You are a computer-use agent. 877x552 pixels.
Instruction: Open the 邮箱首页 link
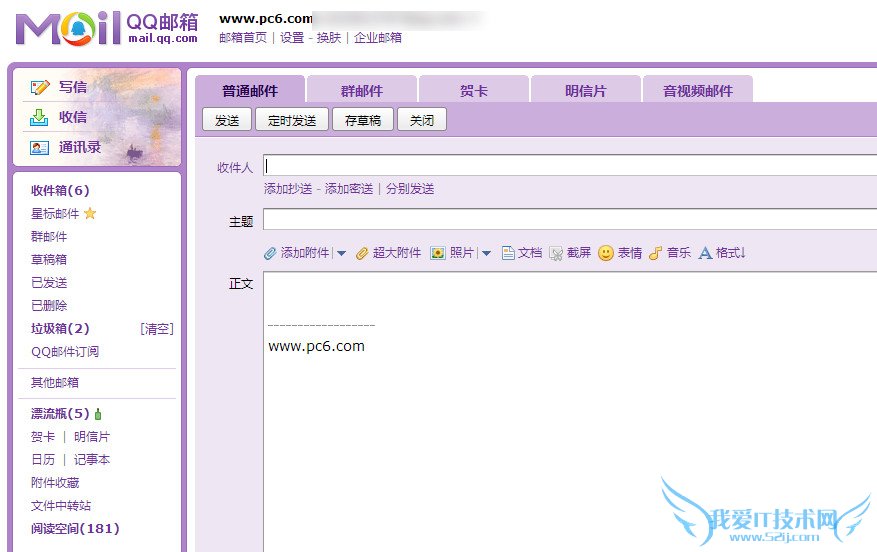(243, 37)
